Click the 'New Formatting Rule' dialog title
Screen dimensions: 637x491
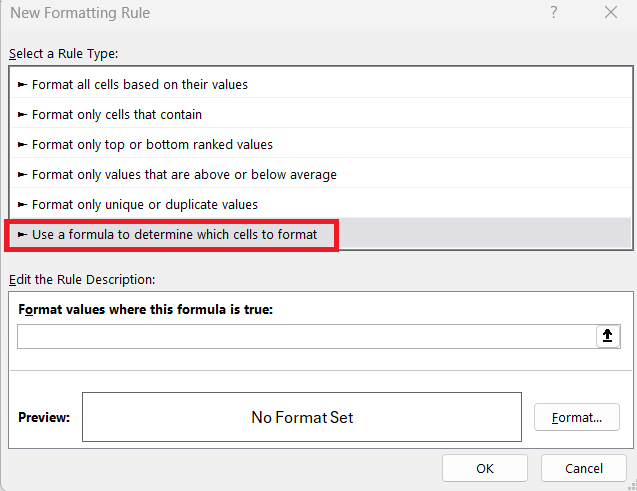point(80,13)
